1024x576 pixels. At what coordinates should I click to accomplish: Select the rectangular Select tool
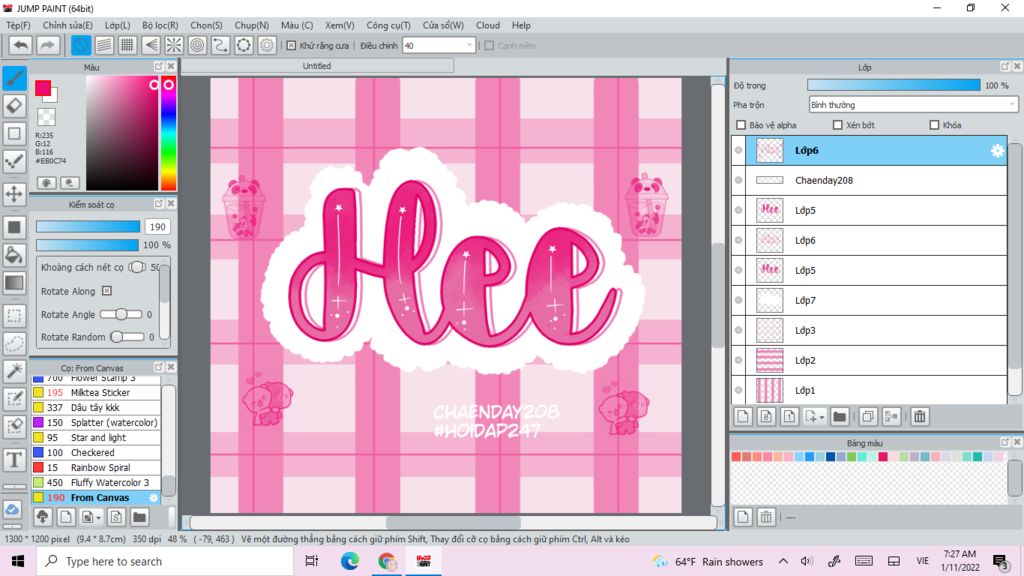[x=14, y=316]
